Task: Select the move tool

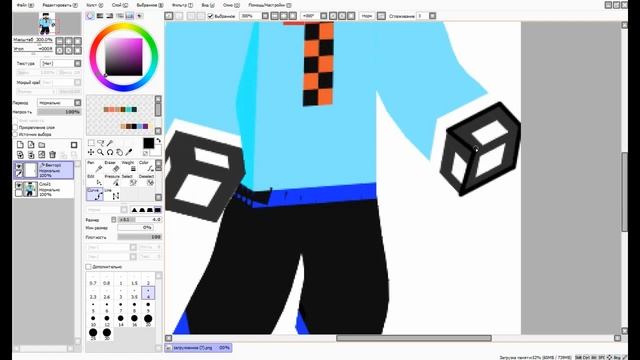Action: pyautogui.click(x=91, y=152)
